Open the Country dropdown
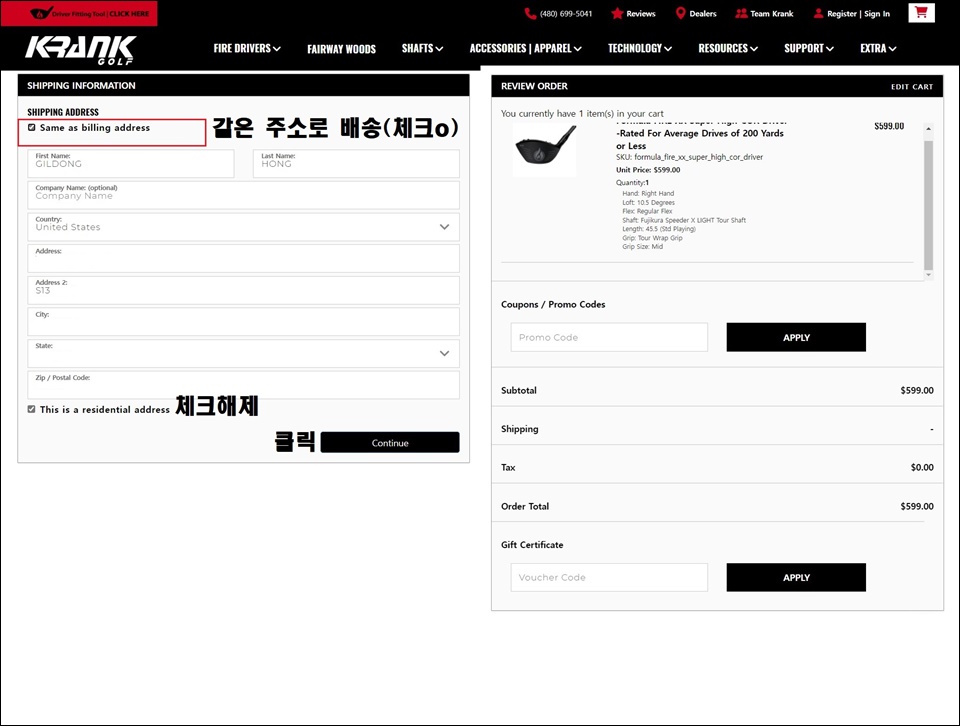This screenshot has height=726, width=960. pos(243,227)
